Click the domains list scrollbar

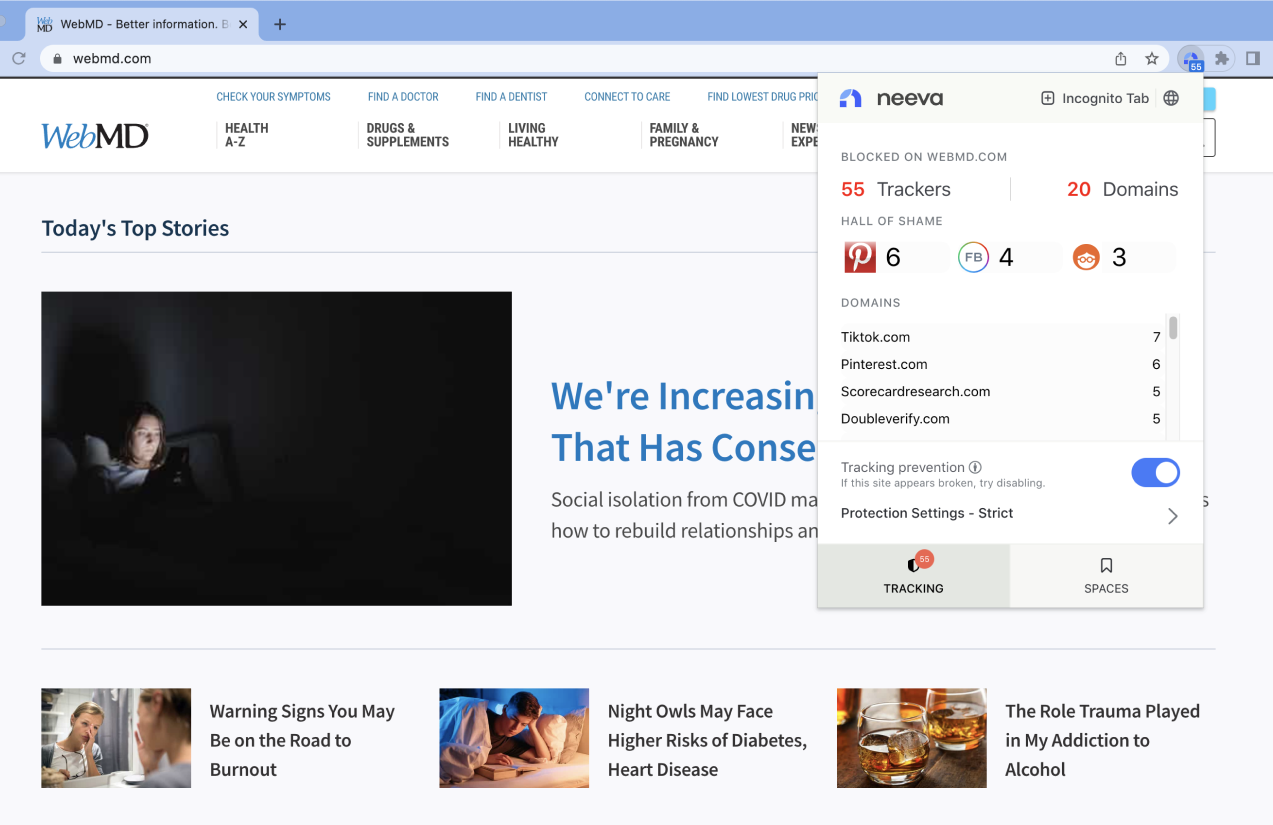tap(1173, 328)
